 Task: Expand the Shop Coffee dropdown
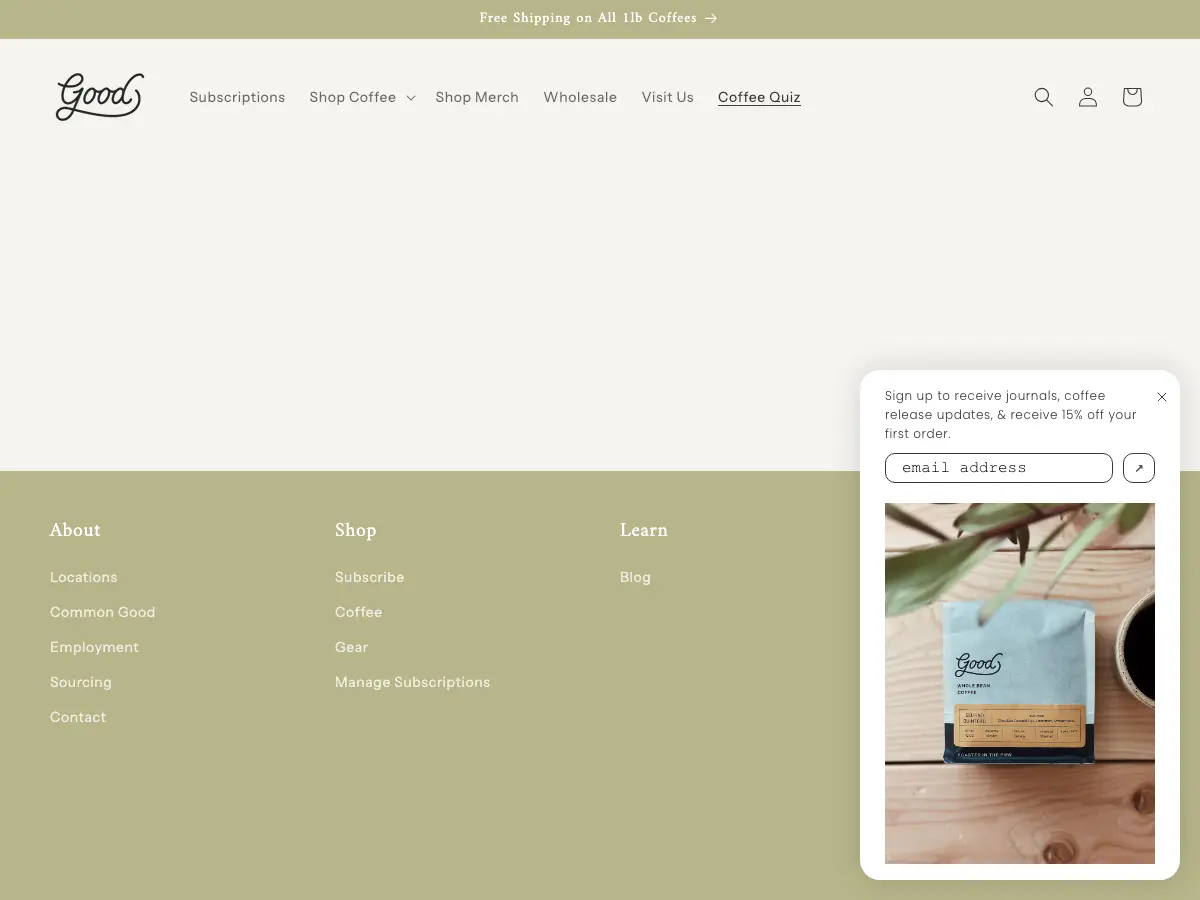point(362,97)
